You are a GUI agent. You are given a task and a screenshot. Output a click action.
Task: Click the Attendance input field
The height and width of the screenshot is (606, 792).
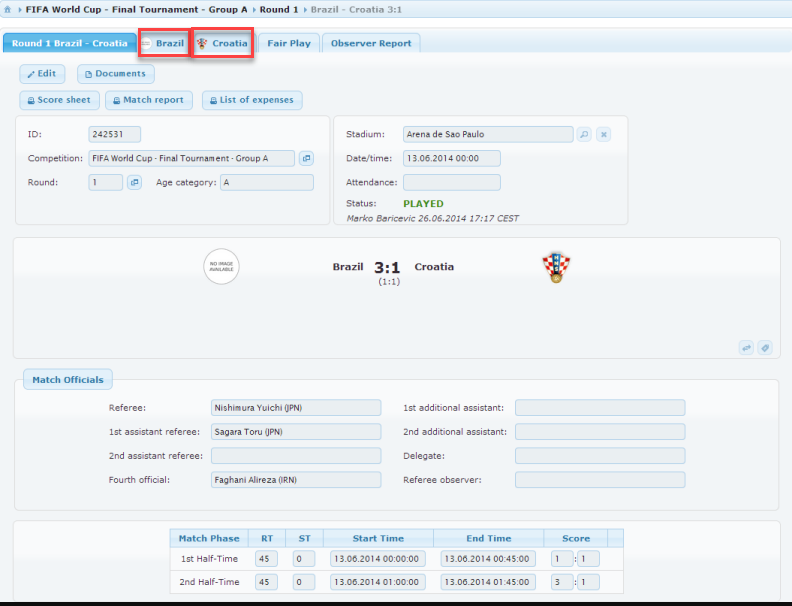pyautogui.click(x=451, y=183)
